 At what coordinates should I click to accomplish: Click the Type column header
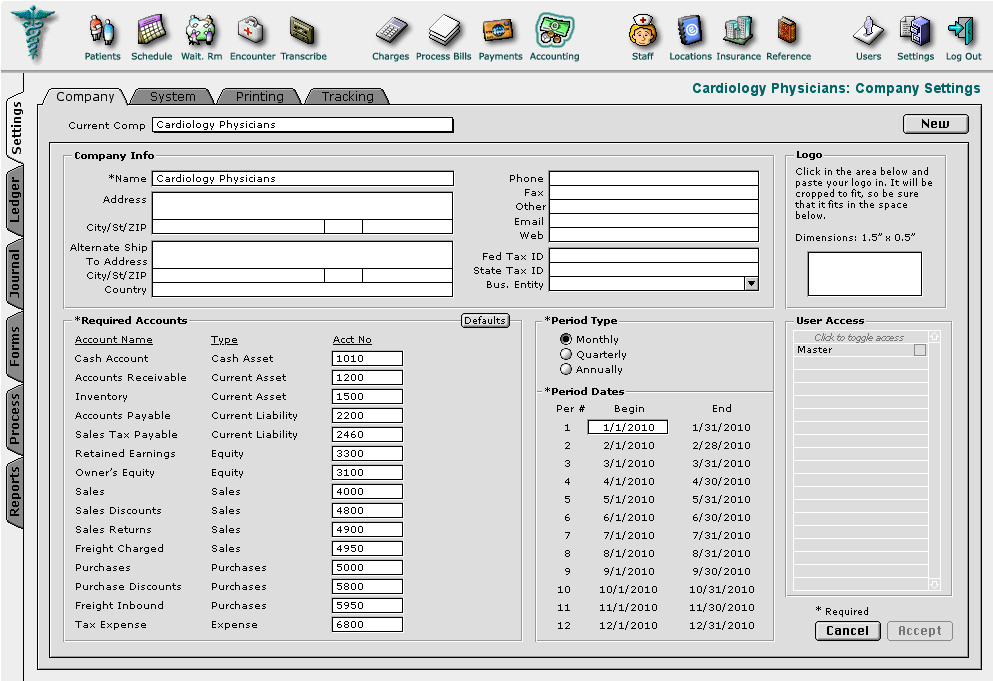(224, 340)
